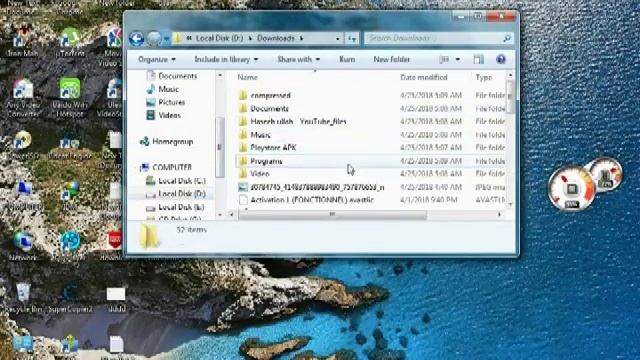
Task: Select Documents in the navigation pane
Action: pos(171,76)
